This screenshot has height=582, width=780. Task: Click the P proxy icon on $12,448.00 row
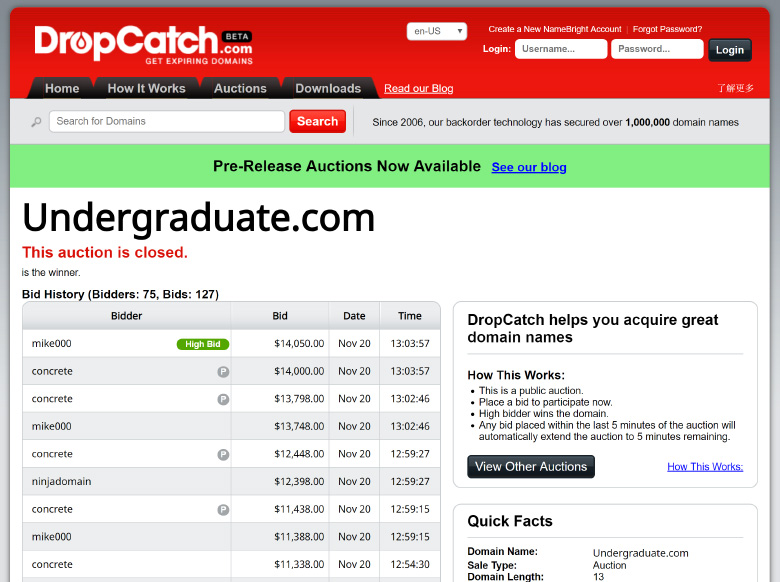223,455
